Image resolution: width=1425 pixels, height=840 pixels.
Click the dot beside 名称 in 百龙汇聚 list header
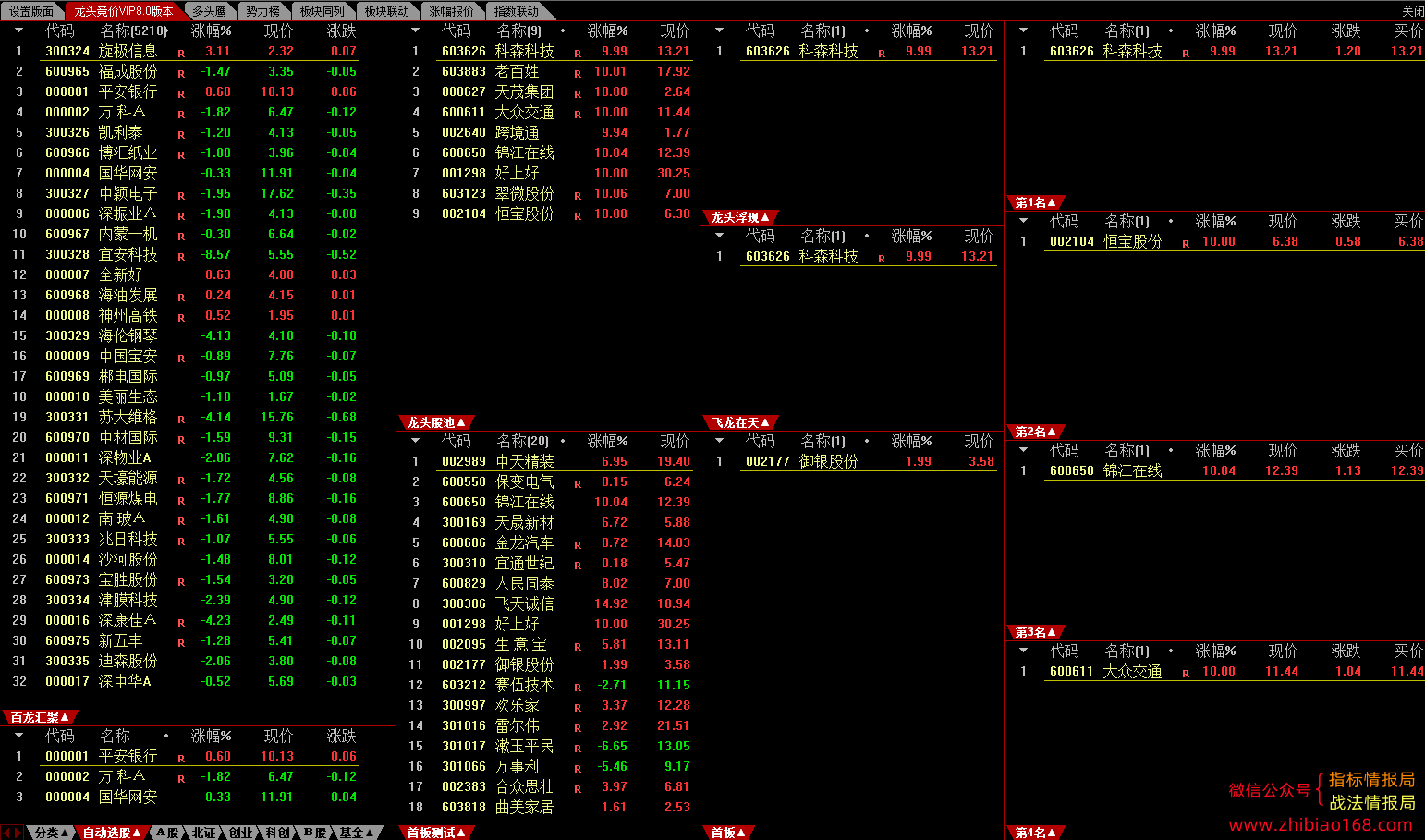tap(165, 736)
